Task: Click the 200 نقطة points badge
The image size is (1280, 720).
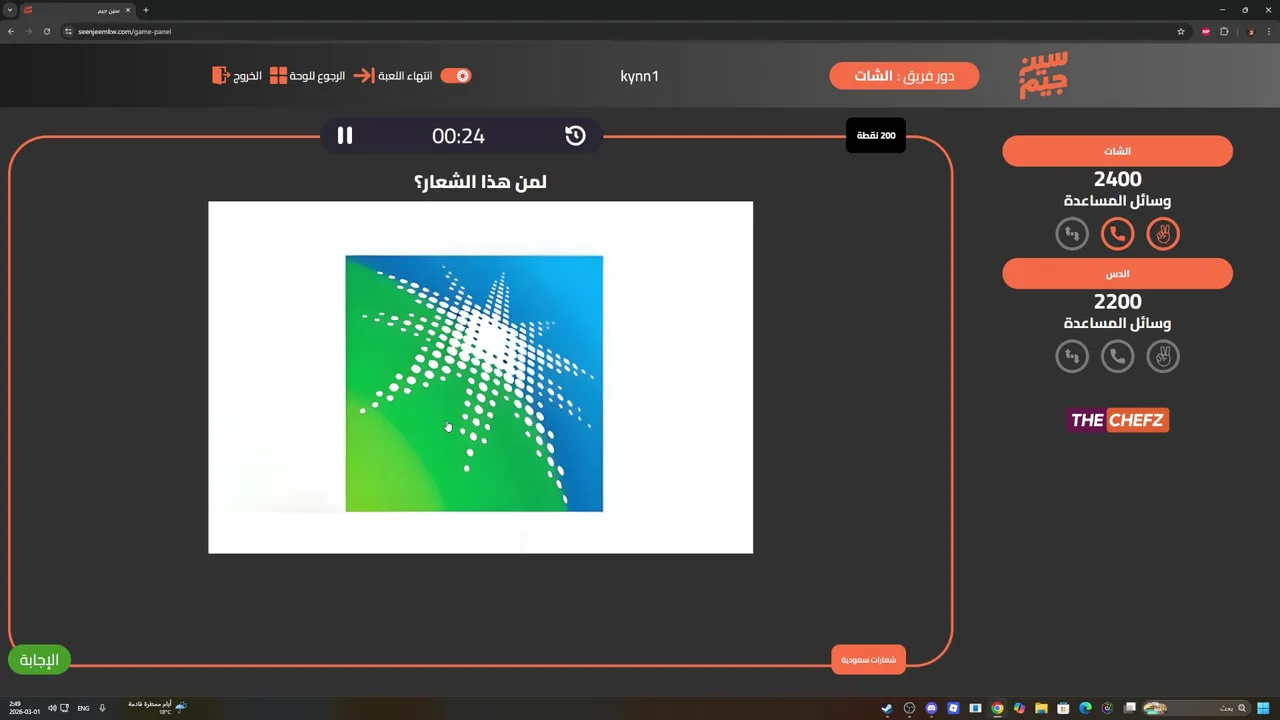Action: 876,135
